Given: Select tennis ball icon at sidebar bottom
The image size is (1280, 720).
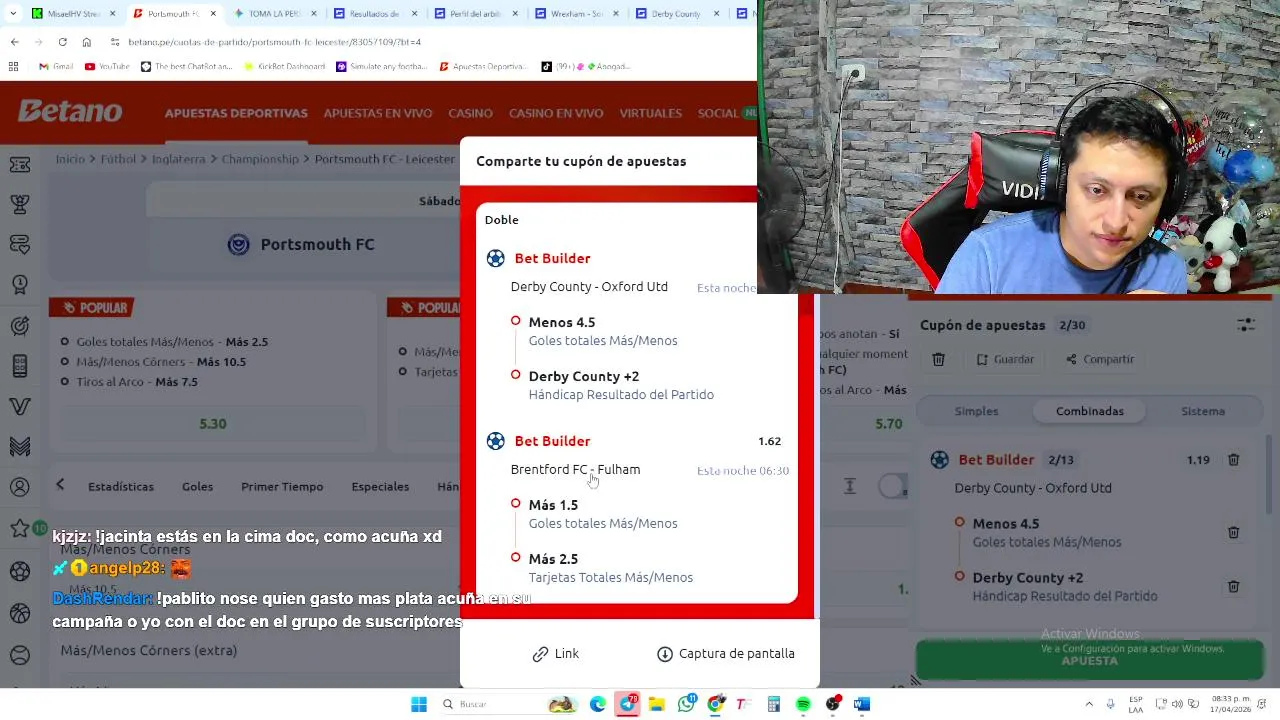Looking at the screenshot, I should pos(20,656).
